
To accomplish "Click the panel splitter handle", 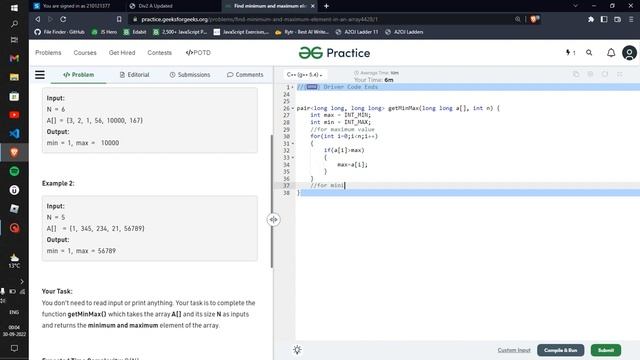I will (x=273, y=220).
